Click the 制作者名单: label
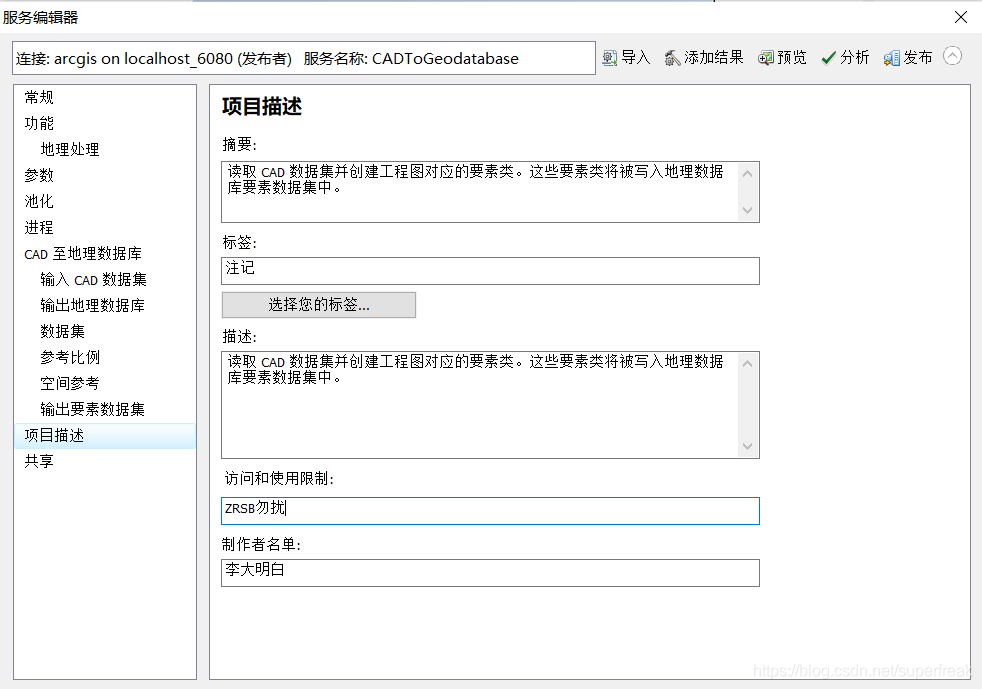The height and width of the screenshot is (689, 982). 261,544
